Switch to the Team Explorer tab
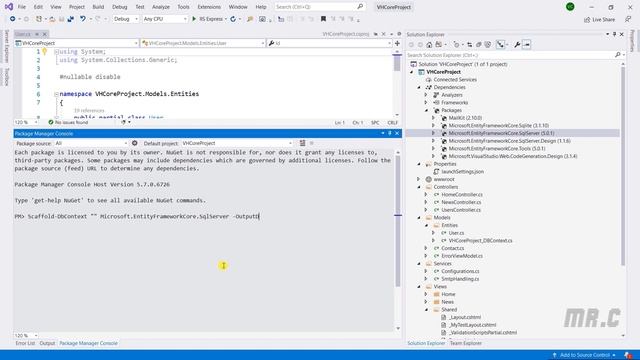This screenshot has height=360, width=640. [466, 343]
